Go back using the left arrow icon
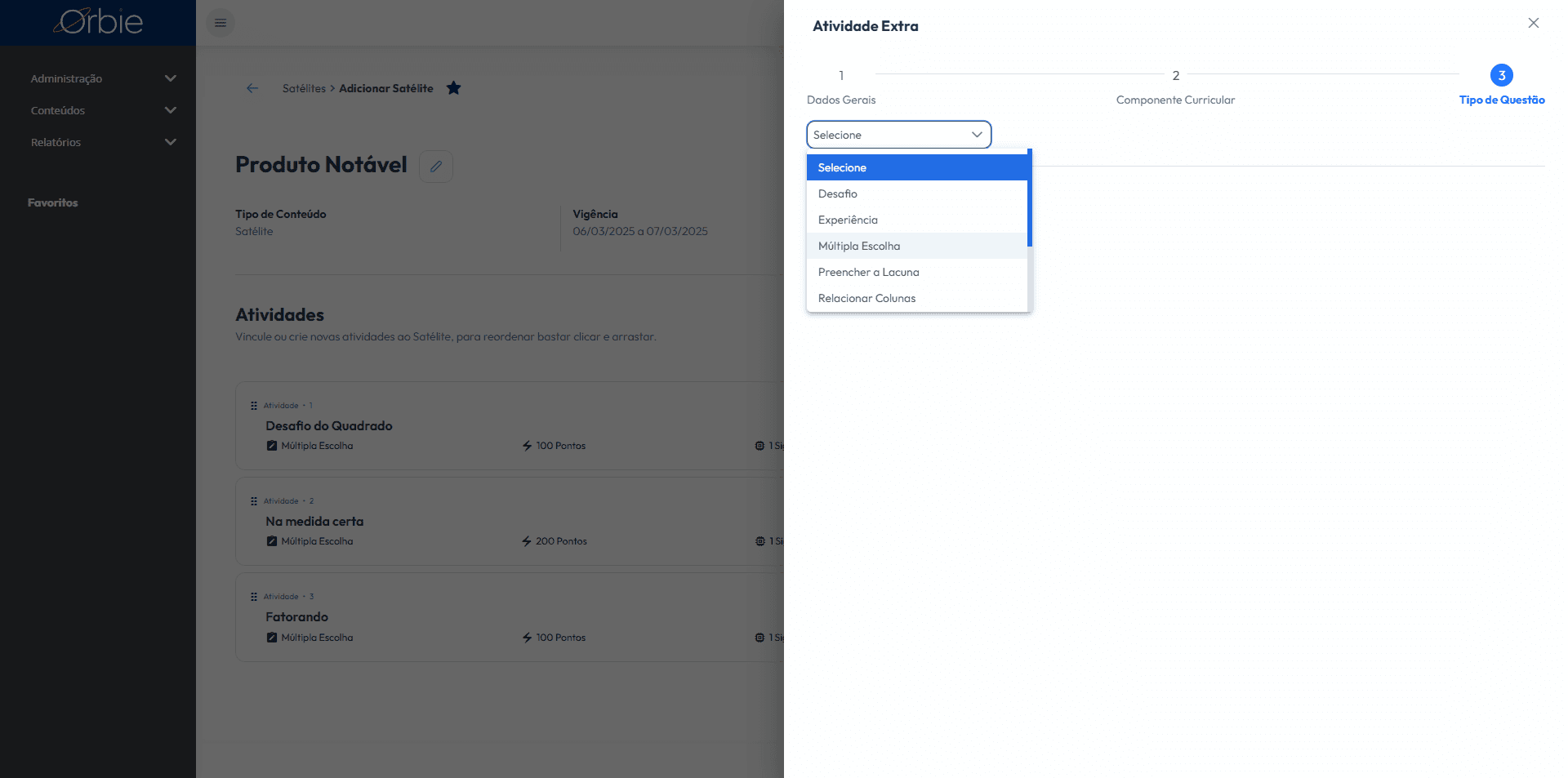Viewport: 1568px width, 778px height. tap(252, 88)
